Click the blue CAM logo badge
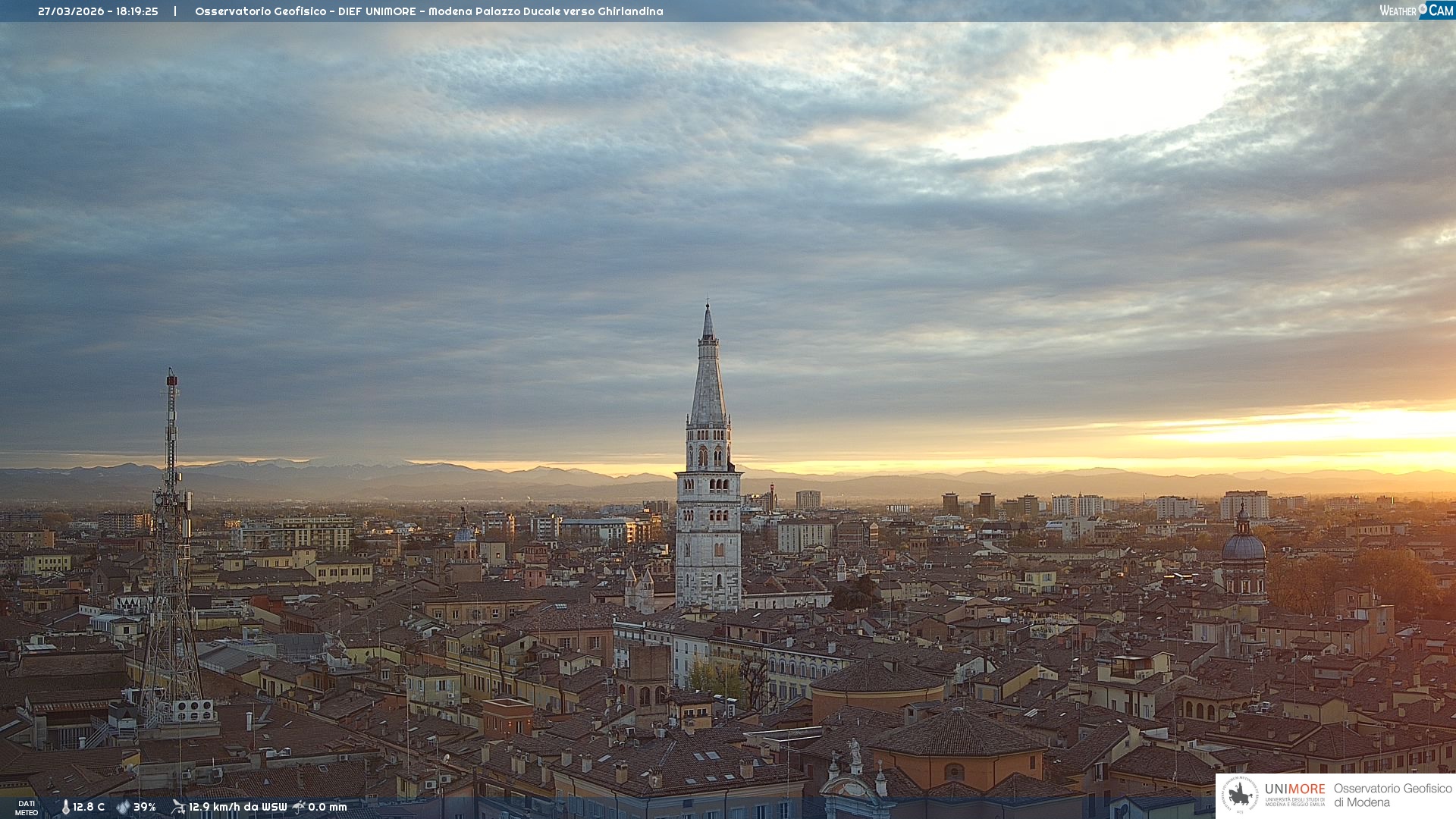The width and height of the screenshot is (1456, 819). click(x=1439, y=11)
